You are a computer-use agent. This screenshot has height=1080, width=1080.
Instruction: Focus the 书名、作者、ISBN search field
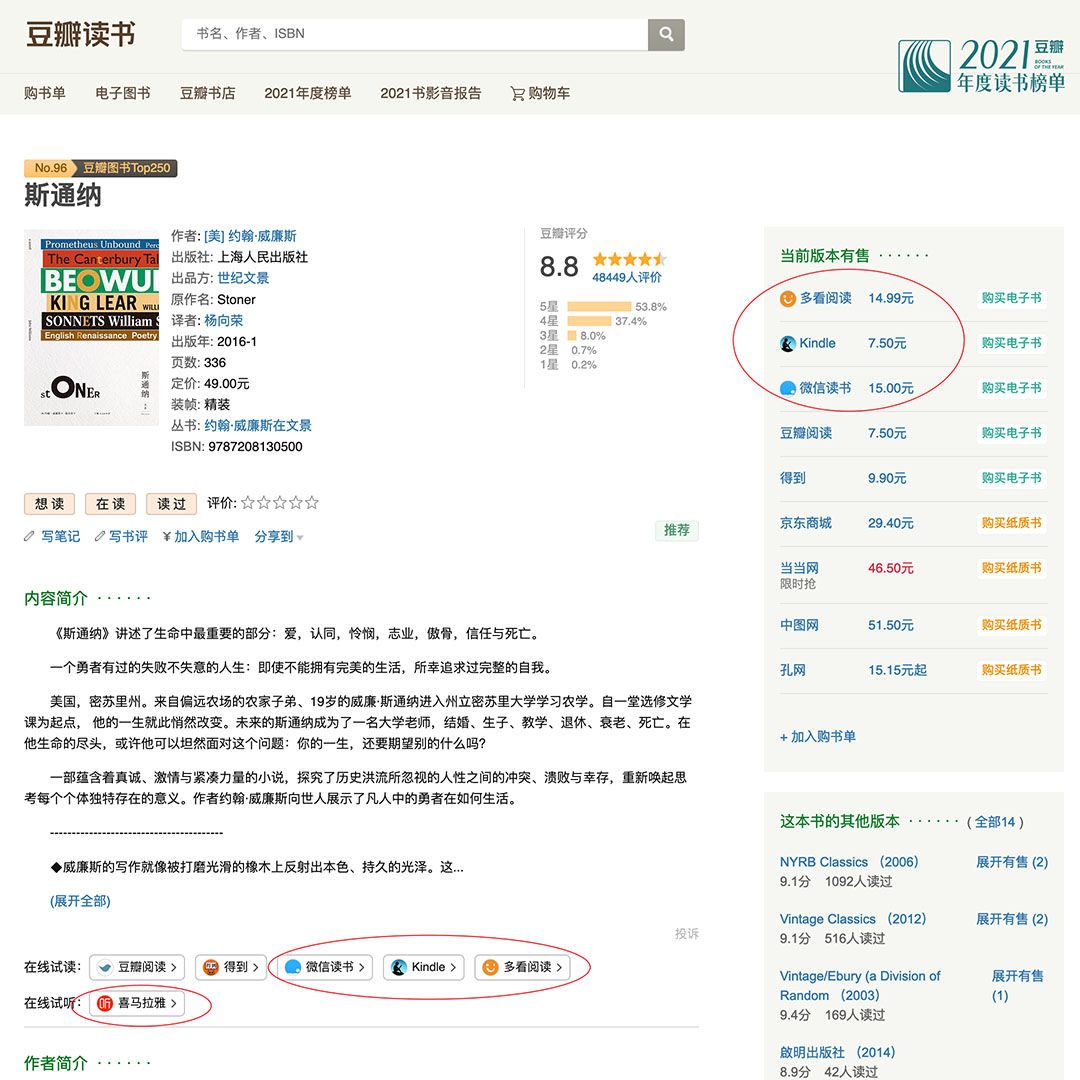[x=415, y=34]
